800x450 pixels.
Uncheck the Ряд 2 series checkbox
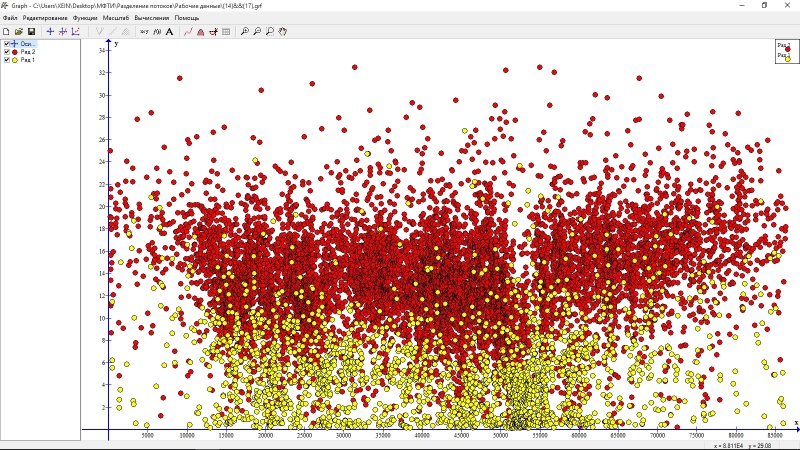[7, 52]
